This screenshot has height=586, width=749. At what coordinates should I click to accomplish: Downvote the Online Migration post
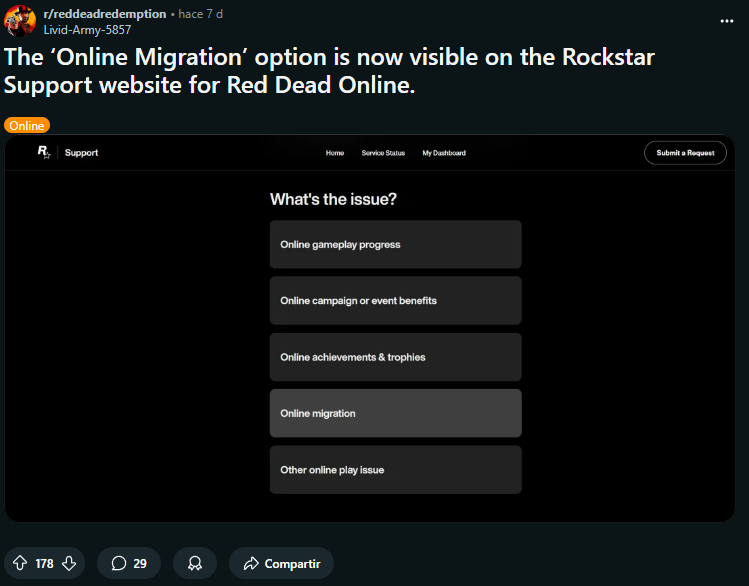click(69, 563)
